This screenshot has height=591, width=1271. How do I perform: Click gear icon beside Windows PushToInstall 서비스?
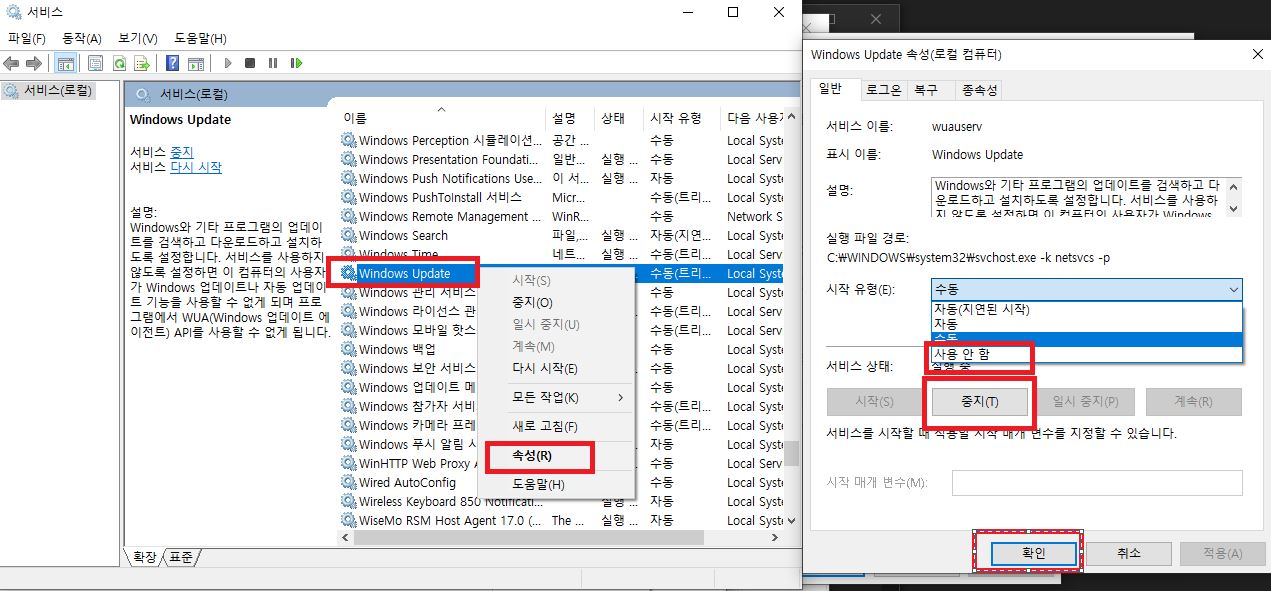[348, 198]
